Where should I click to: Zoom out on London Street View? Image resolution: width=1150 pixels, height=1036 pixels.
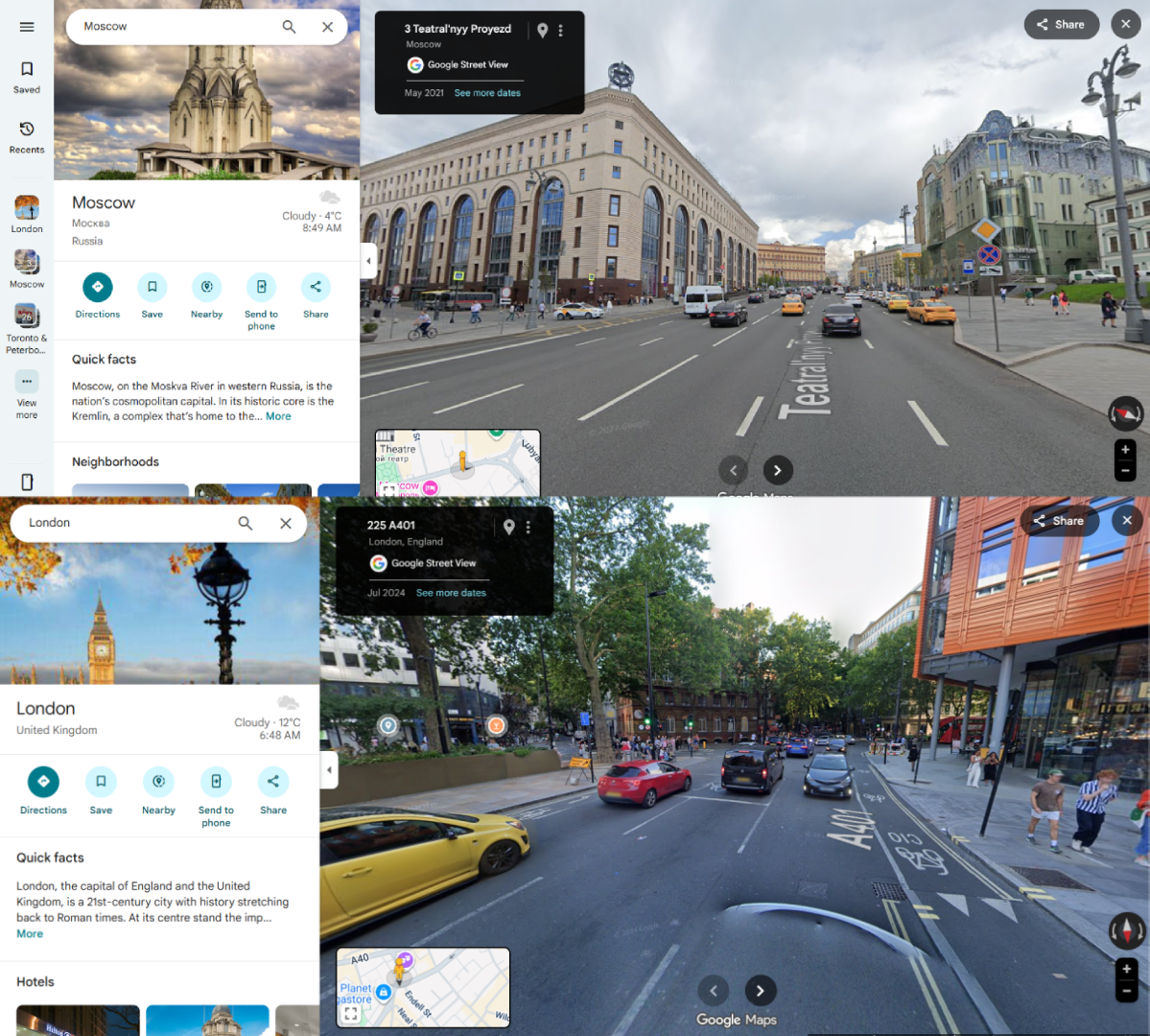pos(1127,991)
